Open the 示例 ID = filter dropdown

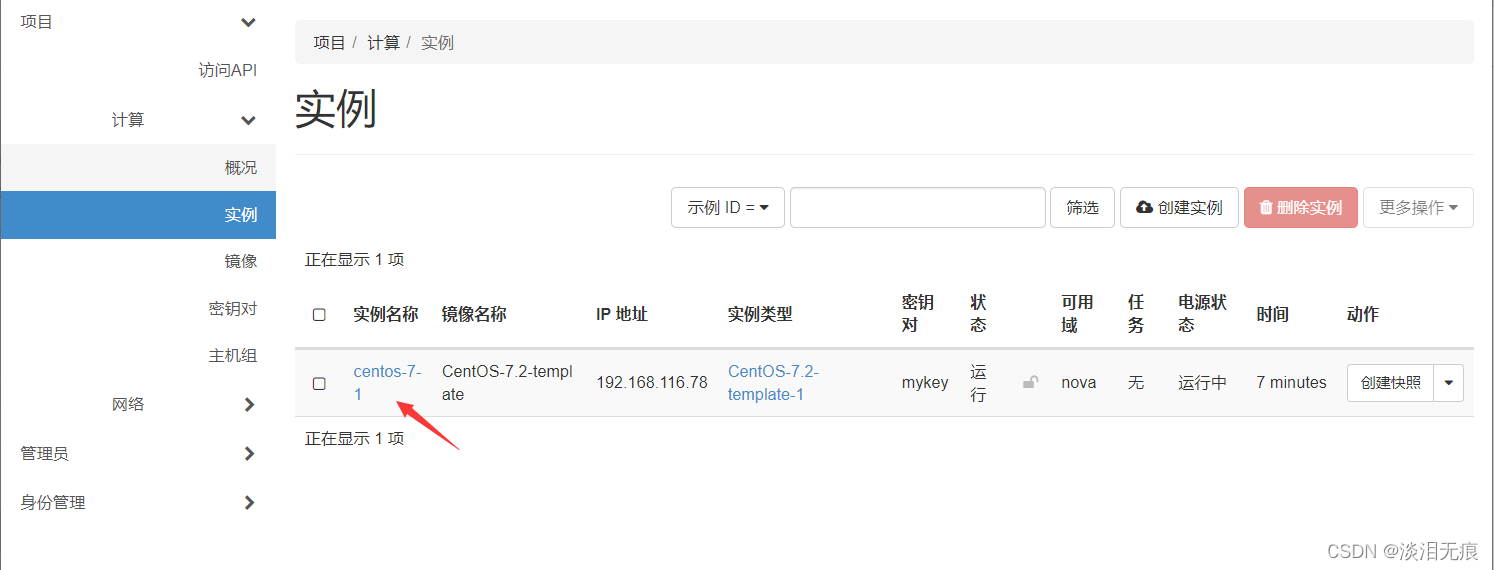[728, 207]
